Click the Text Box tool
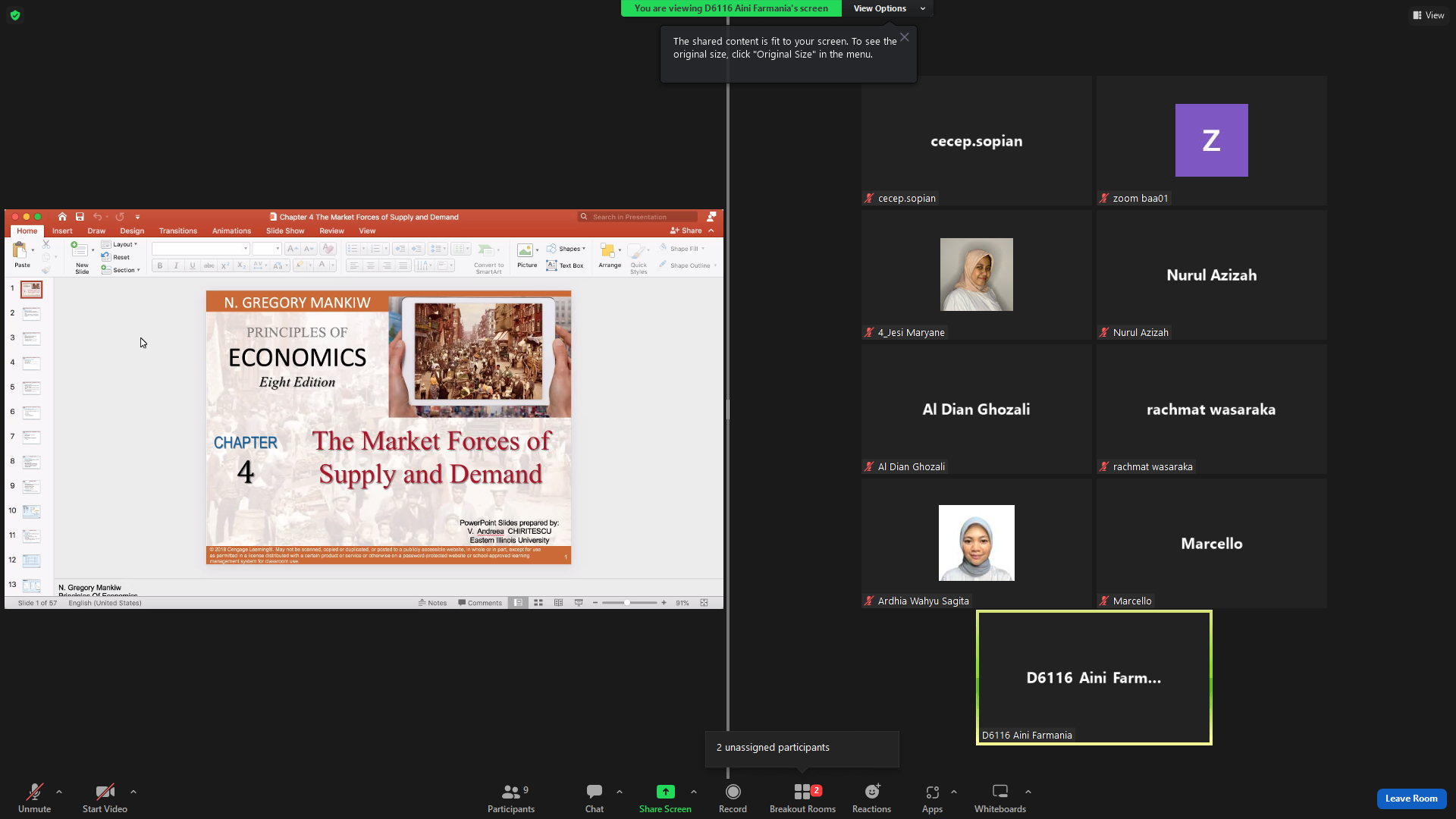Viewport: 1456px width, 819px height. click(x=565, y=265)
